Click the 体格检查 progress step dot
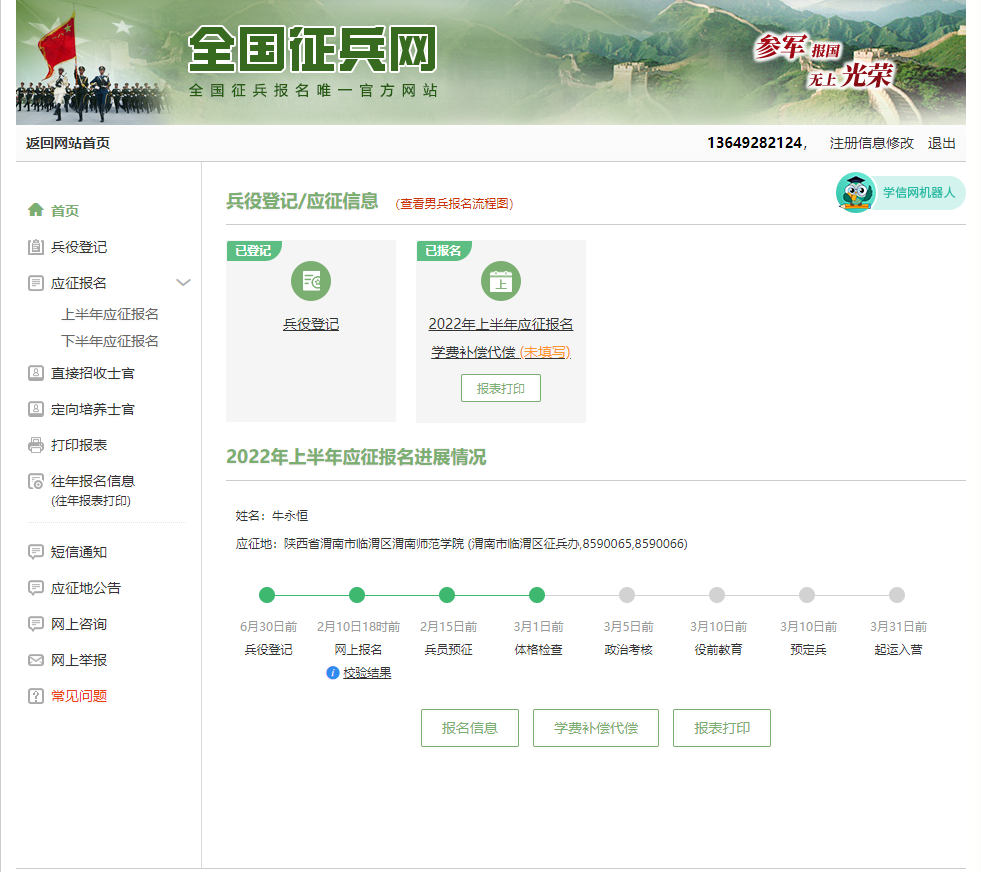The image size is (981, 872). [x=537, y=595]
